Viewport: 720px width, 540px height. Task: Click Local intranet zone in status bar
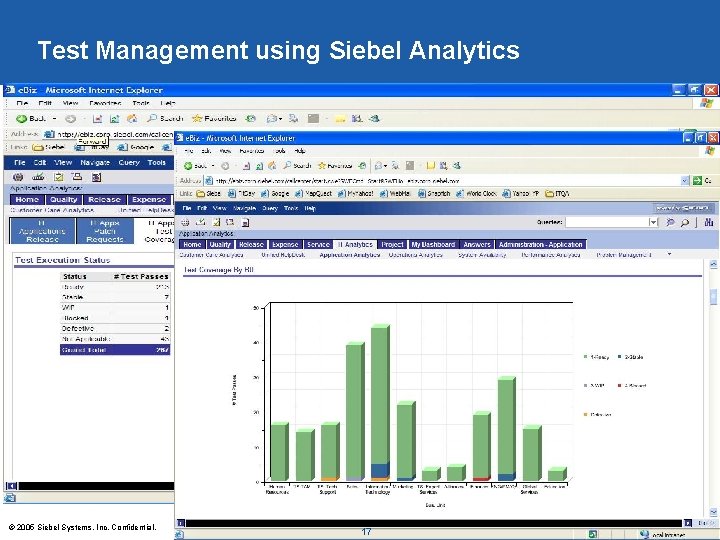(x=663, y=534)
